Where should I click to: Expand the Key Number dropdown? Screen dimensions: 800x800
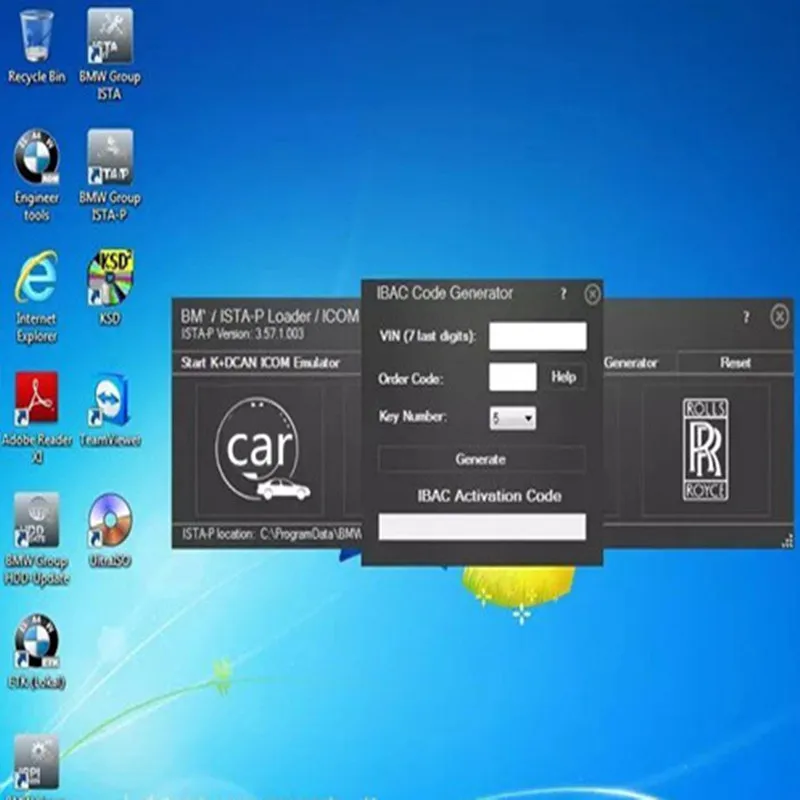pyautogui.click(x=513, y=418)
